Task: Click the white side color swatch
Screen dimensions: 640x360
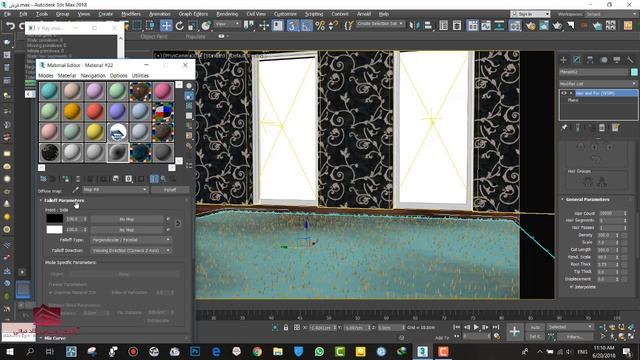Action: (54, 230)
